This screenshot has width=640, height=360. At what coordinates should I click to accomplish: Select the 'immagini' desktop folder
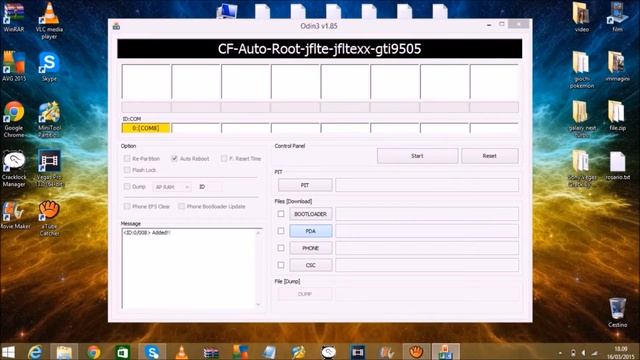(x=617, y=66)
